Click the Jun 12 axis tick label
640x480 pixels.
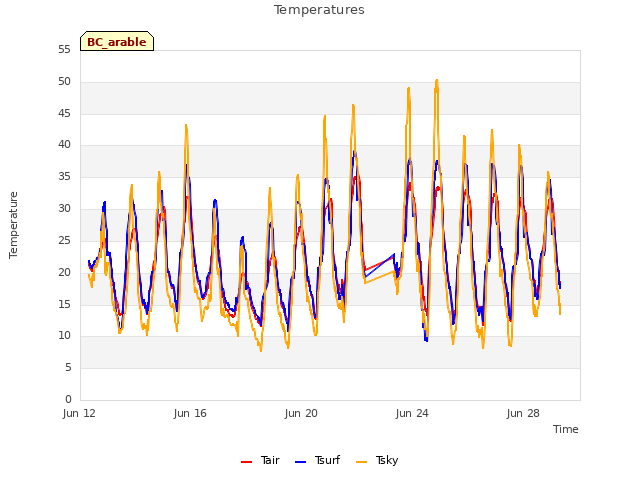point(79,413)
